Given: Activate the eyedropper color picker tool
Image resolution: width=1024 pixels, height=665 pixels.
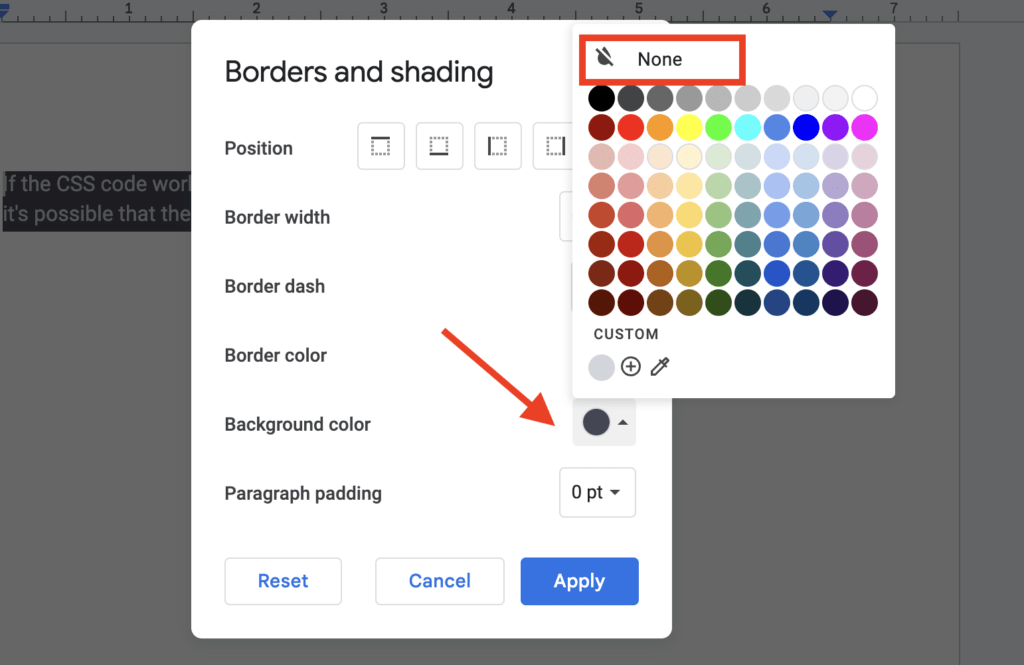Looking at the screenshot, I should point(660,367).
